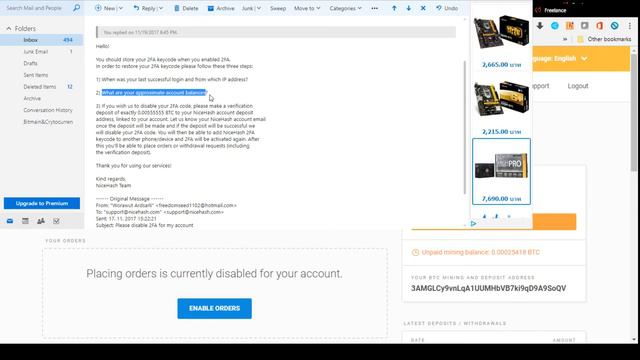Open the Other bookmarks folder
The image size is (640, 360).
604,39
